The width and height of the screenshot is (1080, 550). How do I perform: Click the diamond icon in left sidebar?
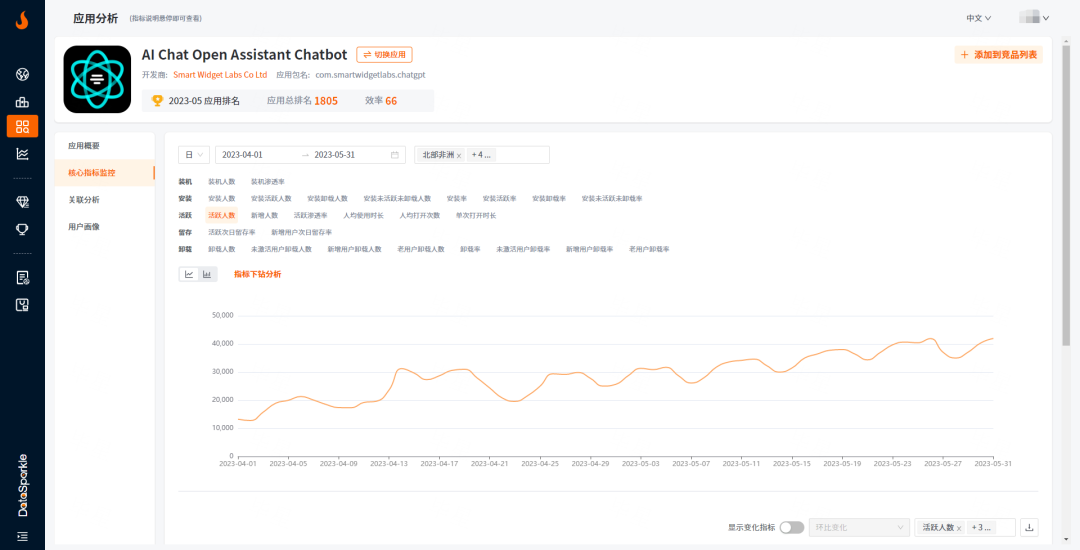click(22, 202)
